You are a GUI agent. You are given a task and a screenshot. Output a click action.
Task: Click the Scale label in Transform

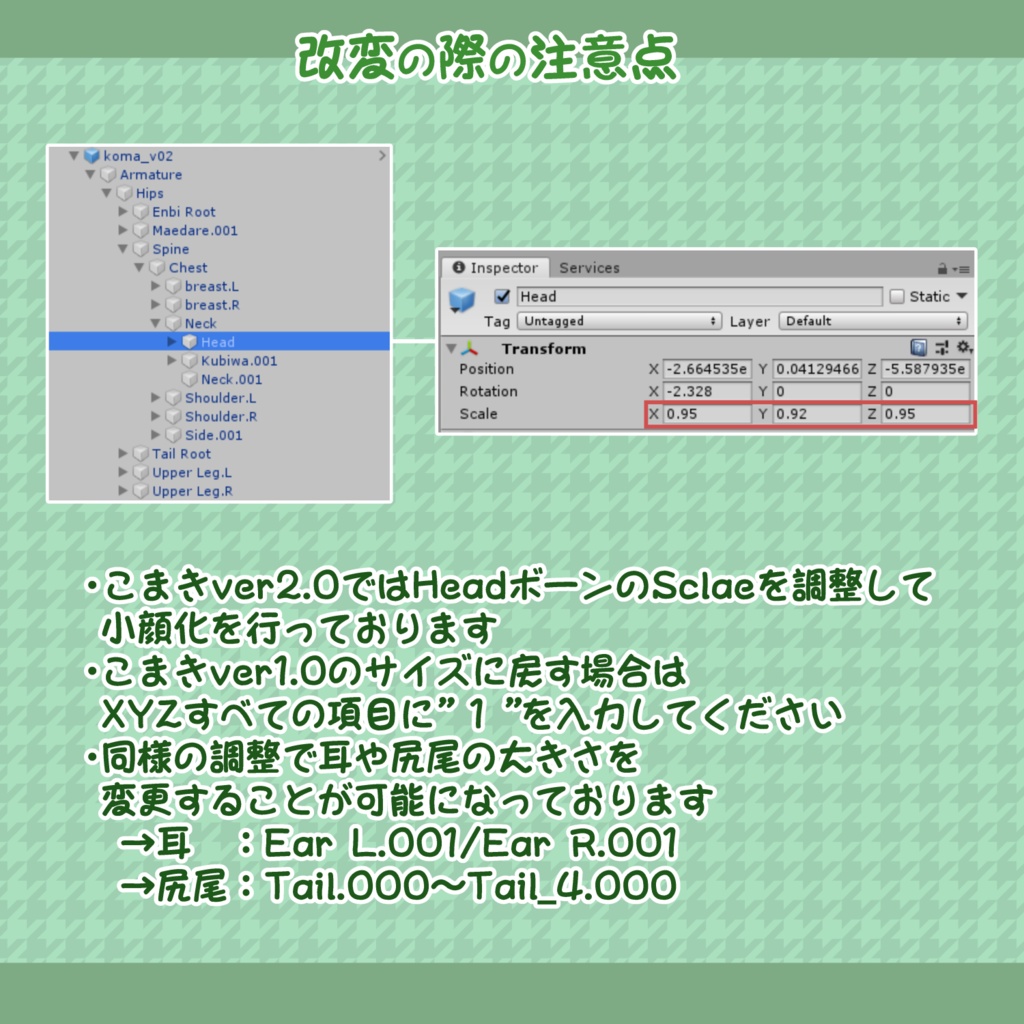[478, 413]
